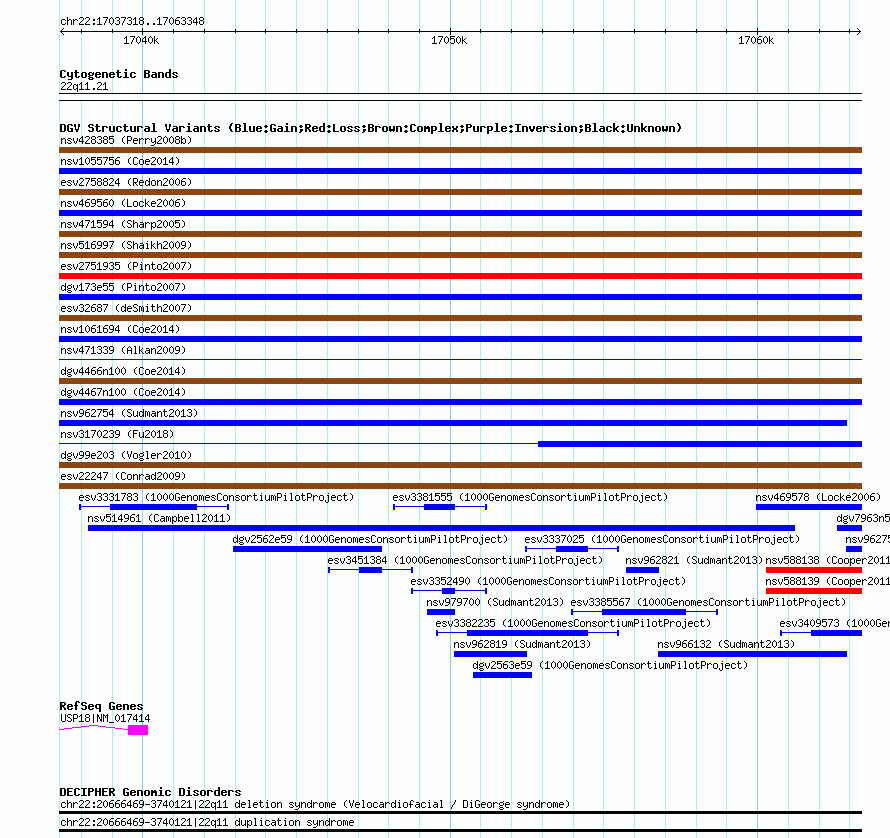Click the nsv962819 blue bar
Screen dimensions: 890x838
tap(490, 654)
